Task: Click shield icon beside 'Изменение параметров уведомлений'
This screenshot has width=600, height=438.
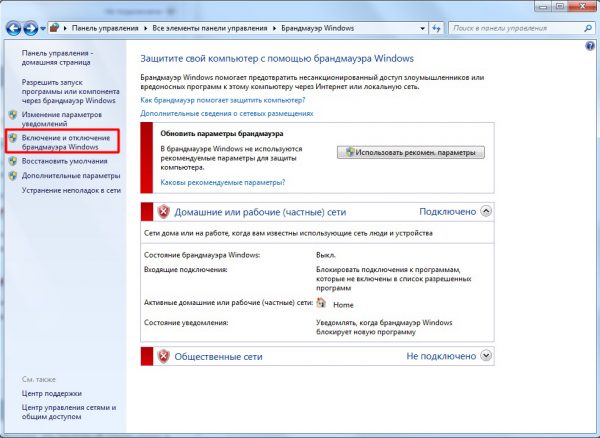Action: [13, 115]
